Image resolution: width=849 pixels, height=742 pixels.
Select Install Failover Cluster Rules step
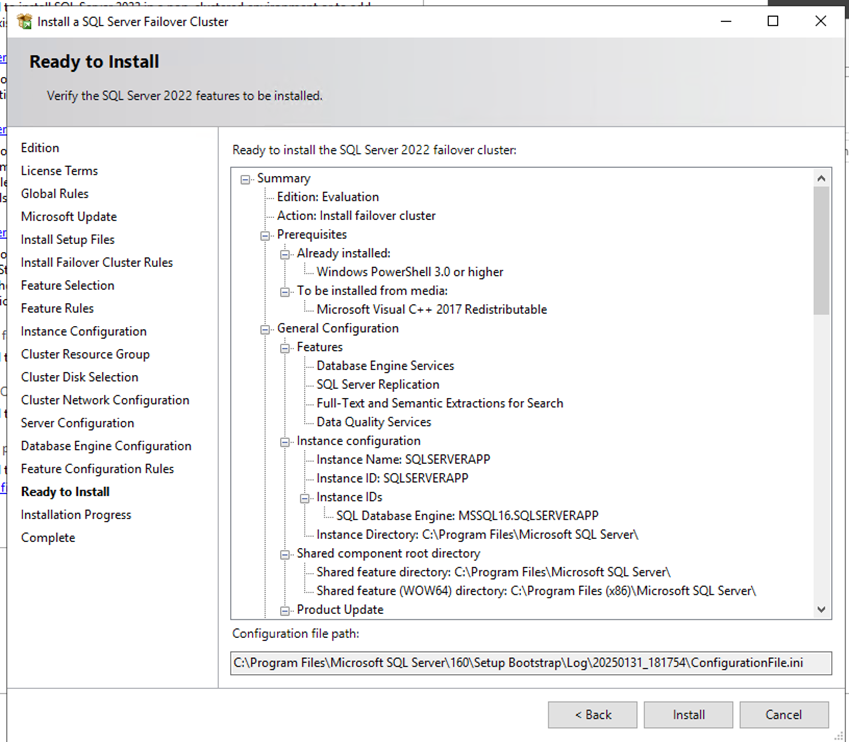(x=97, y=262)
